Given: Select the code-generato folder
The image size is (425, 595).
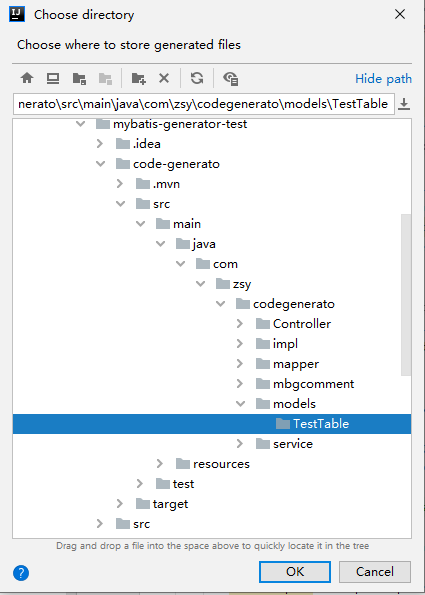Looking at the screenshot, I should coord(168,164).
